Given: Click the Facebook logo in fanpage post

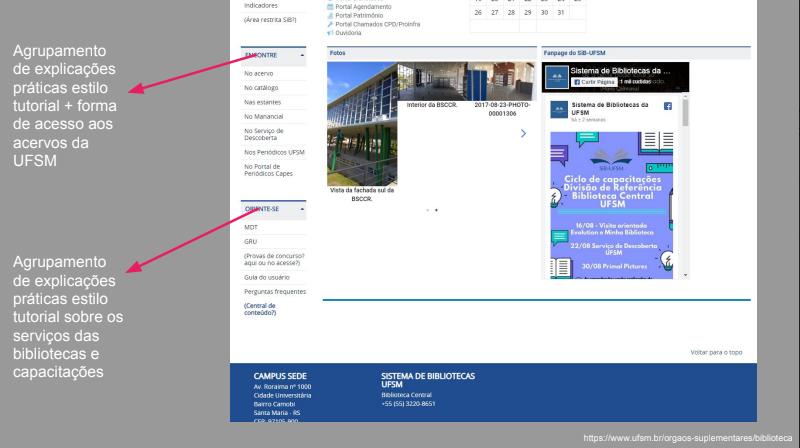Looking at the screenshot, I should (x=667, y=104).
